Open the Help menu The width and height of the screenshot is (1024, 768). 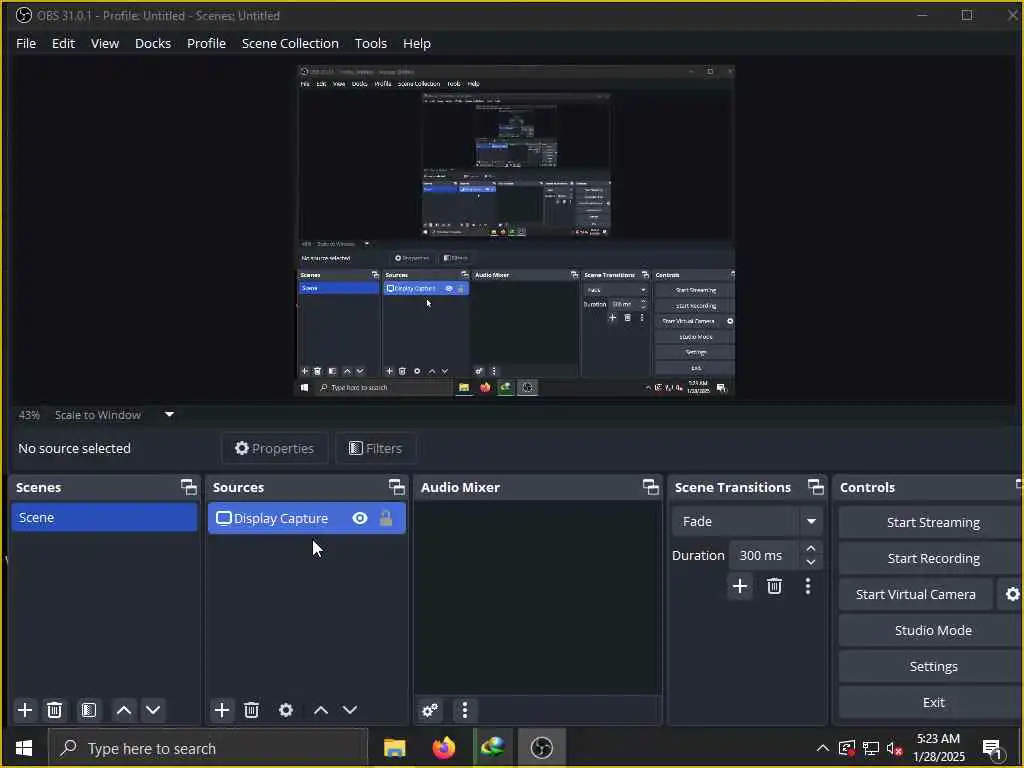(417, 43)
